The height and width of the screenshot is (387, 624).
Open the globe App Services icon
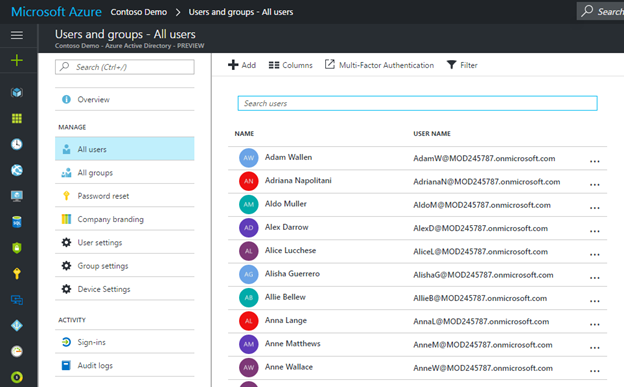(17, 170)
